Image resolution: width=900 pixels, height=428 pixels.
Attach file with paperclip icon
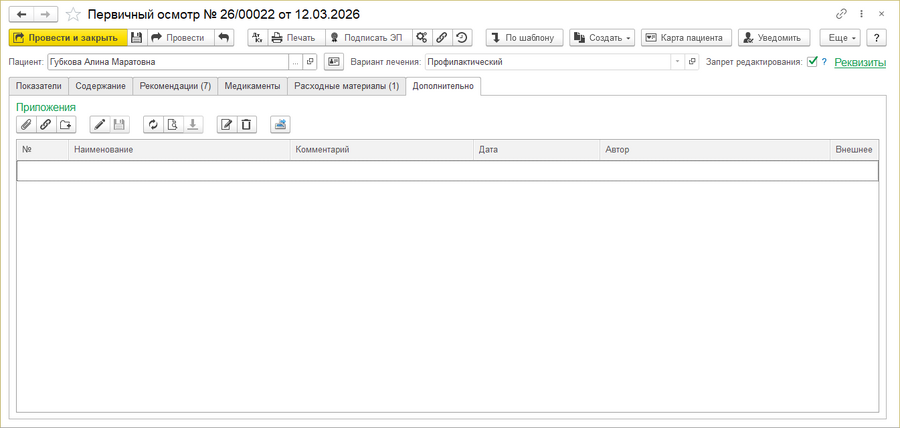[x=26, y=124]
